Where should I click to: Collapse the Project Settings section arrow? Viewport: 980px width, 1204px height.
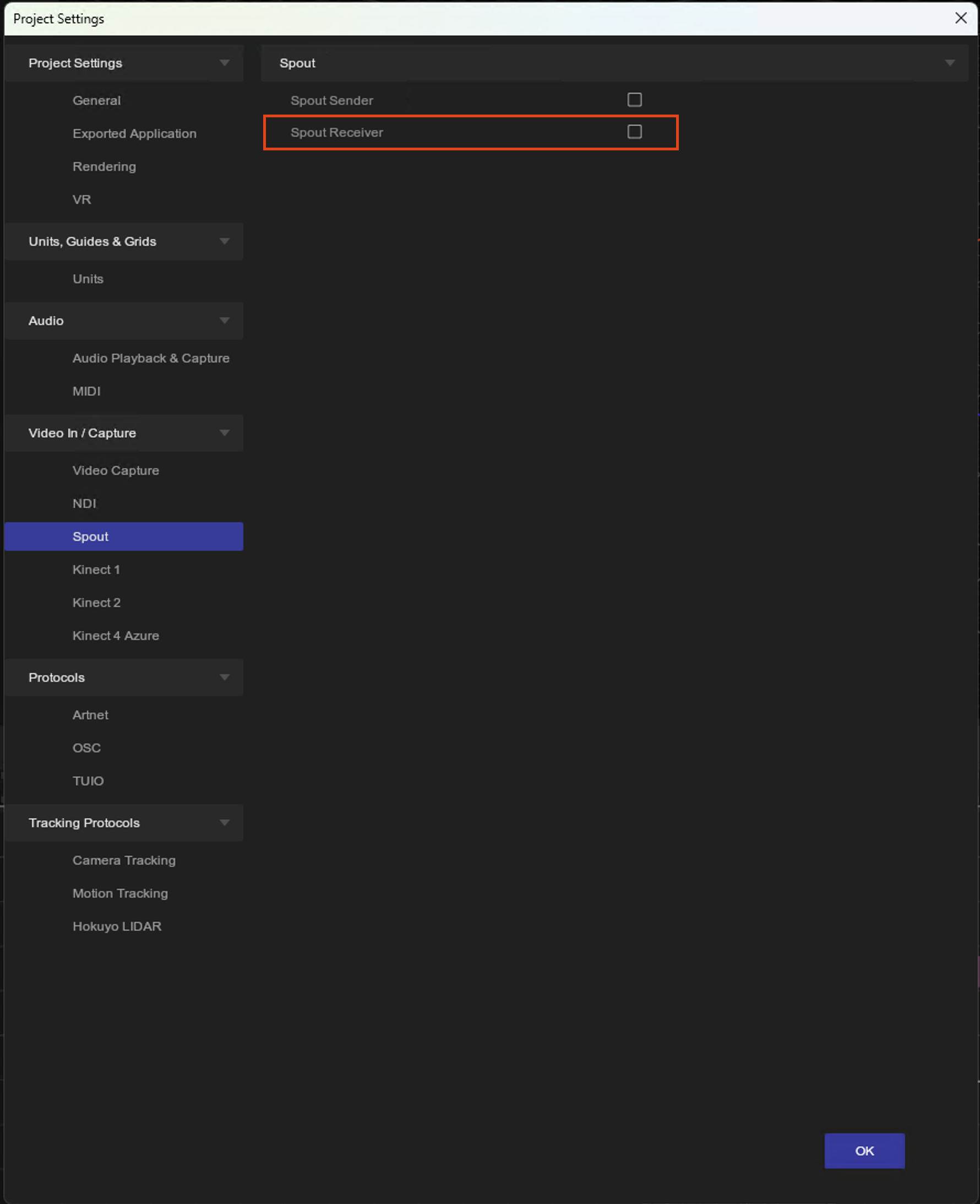(x=224, y=63)
